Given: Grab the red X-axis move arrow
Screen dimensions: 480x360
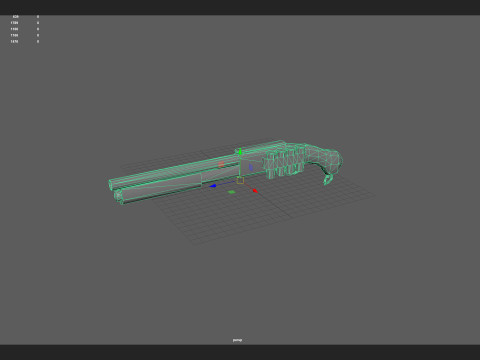Looking at the screenshot, I should click(x=255, y=191).
